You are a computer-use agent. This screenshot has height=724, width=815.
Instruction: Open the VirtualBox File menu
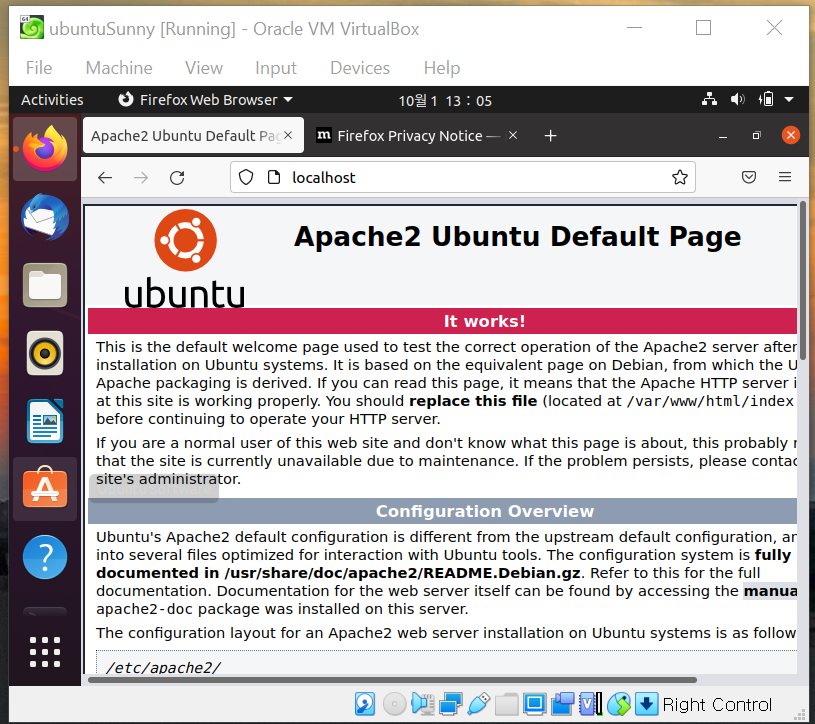(x=39, y=68)
